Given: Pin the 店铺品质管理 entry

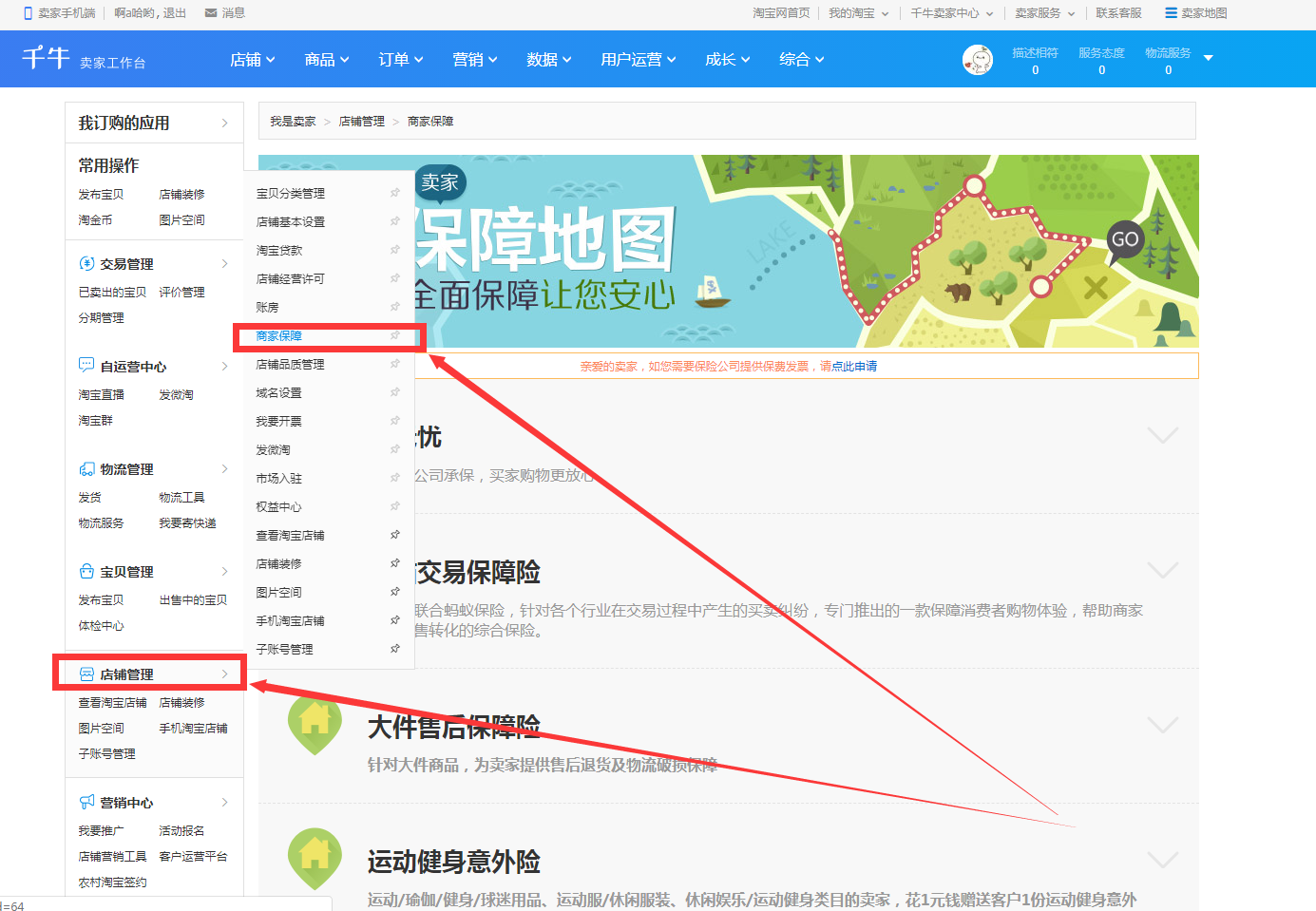Looking at the screenshot, I should tap(395, 364).
